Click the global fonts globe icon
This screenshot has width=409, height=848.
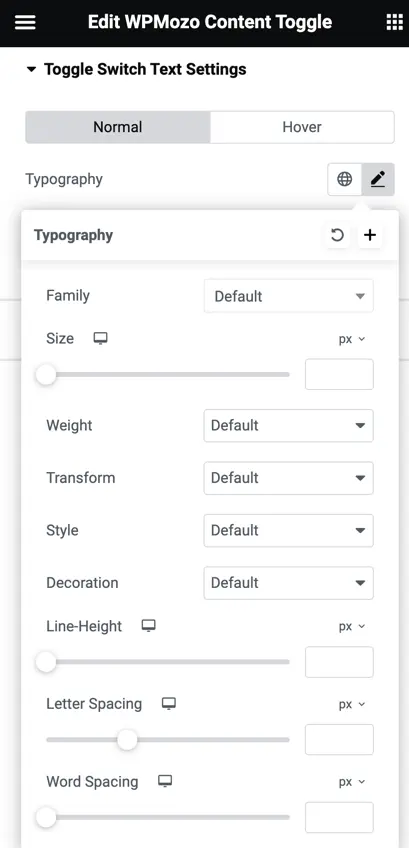(345, 179)
